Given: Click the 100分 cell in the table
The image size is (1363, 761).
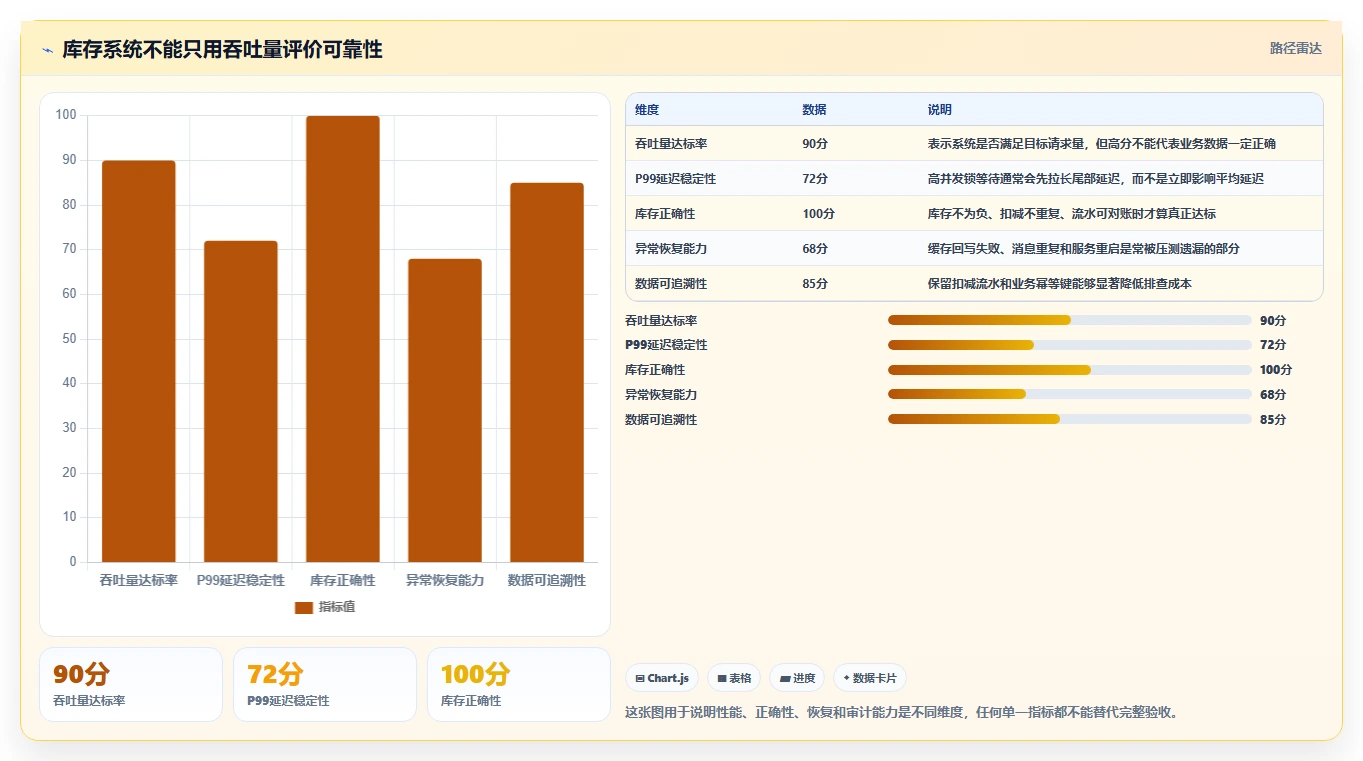Looking at the screenshot, I should pyautogui.click(x=818, y=214).
